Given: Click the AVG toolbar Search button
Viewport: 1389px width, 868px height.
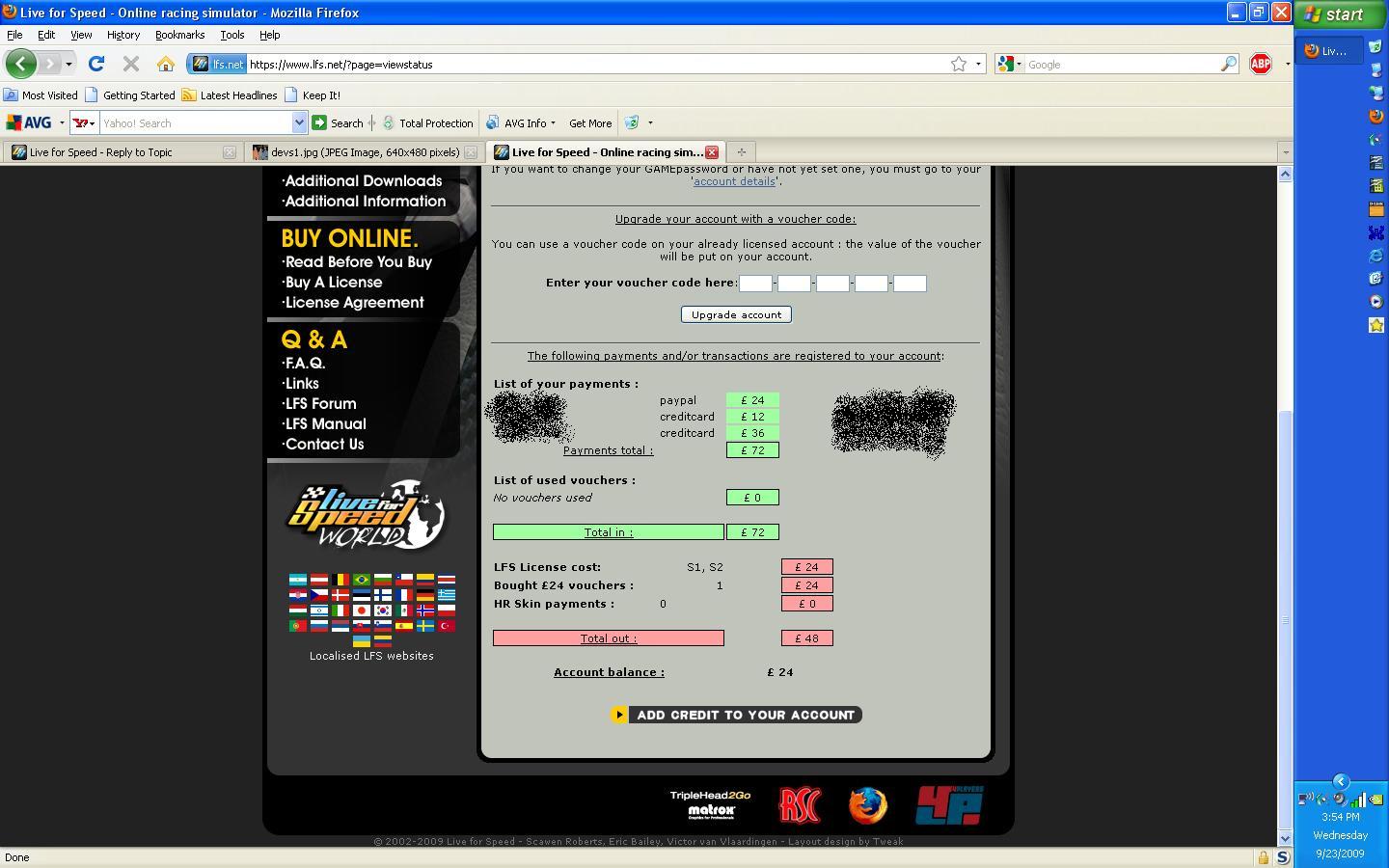Looking at the screenshot, I should click(338, 122).
